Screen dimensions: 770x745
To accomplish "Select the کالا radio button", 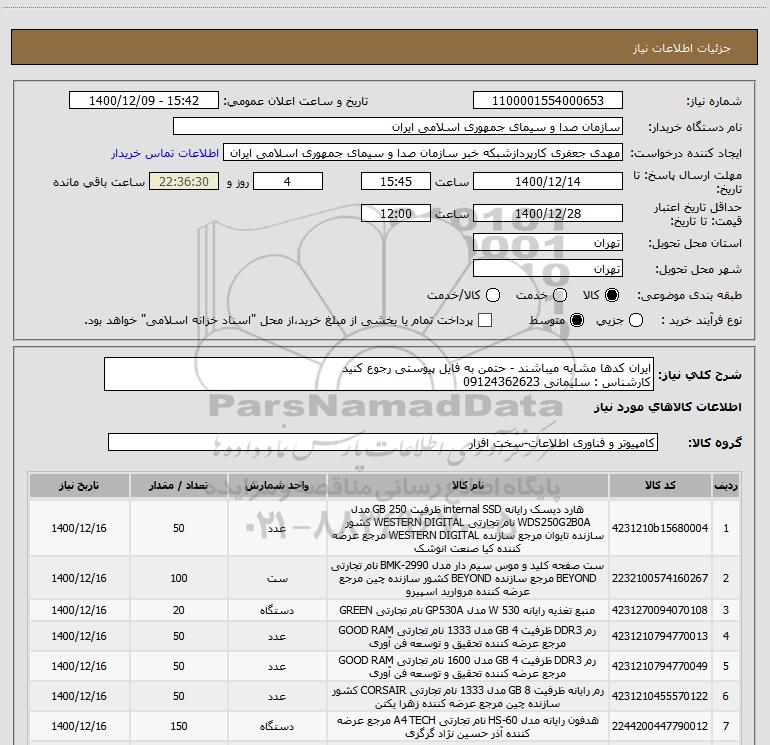I will tap(612, 295).
